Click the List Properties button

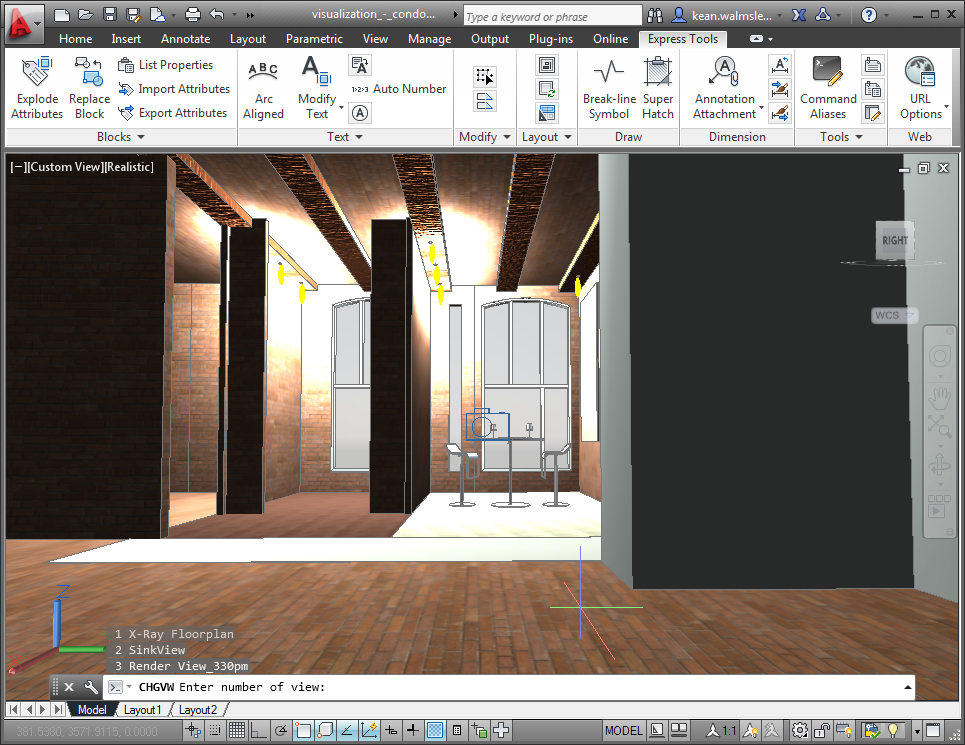click(166, 65)
